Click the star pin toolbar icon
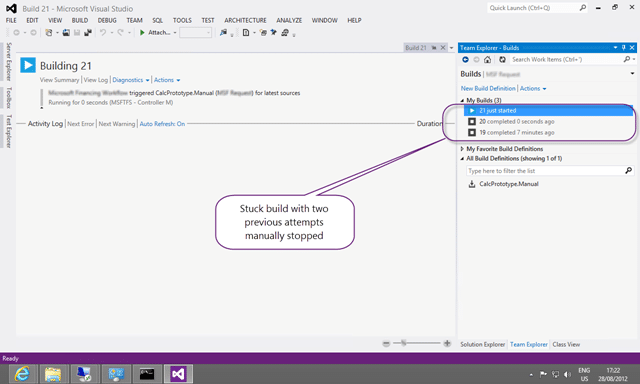Image resolution: width=640 pixels, height=384 pixels. [x=273, y=33]
